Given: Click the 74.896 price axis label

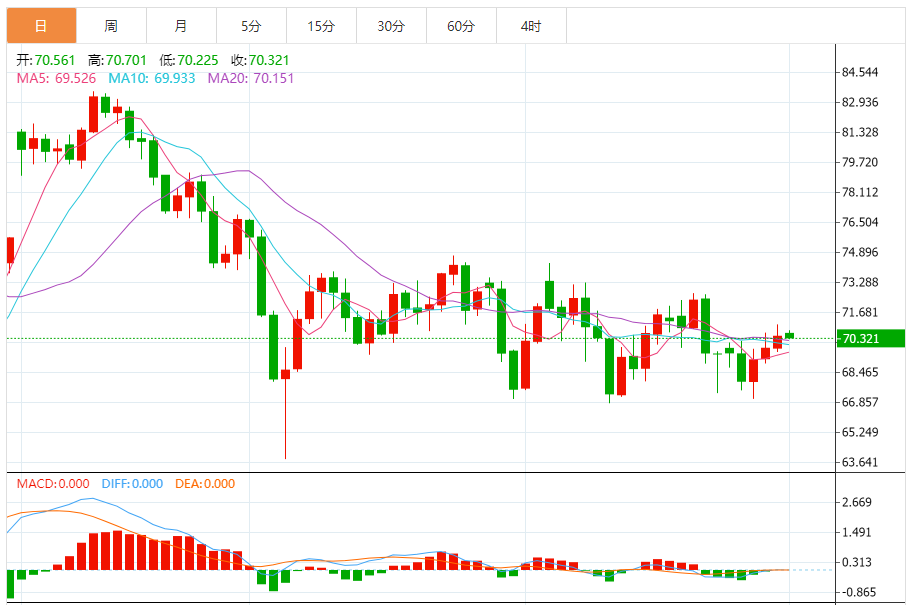Looking at the screenshot, I should 860,252.
